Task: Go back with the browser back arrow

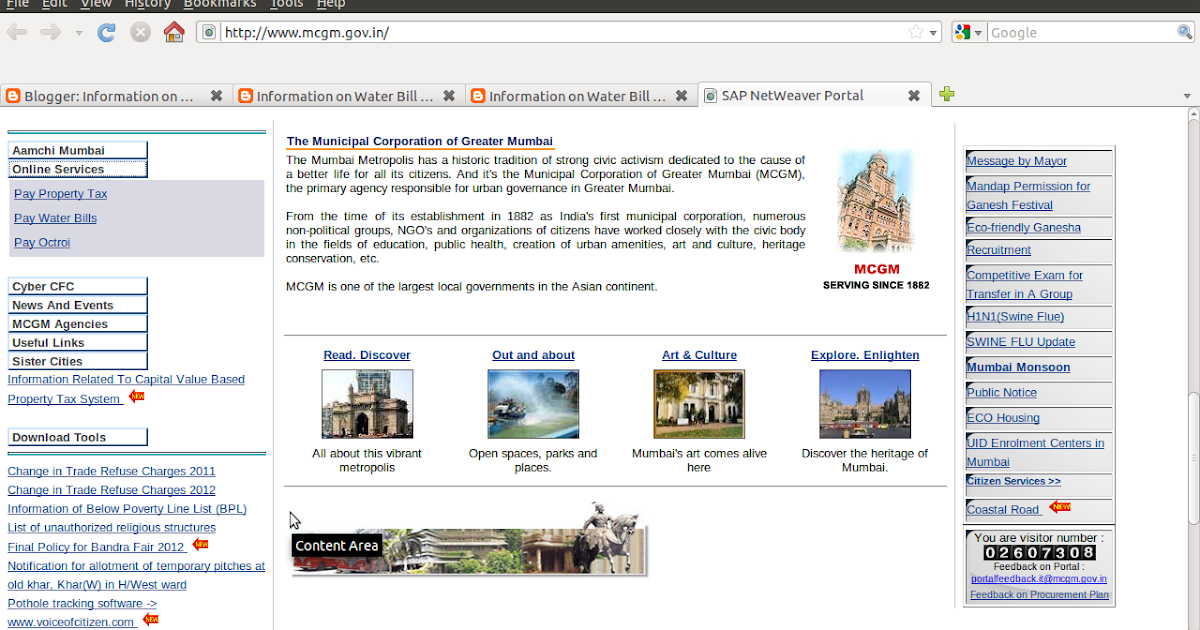Action: 17,32
